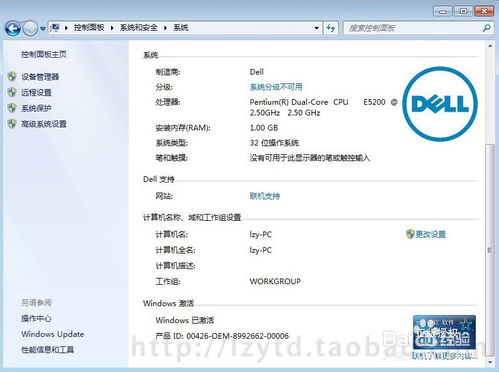Select lzy-PC beside 计算机全名

[x=261, y=250]
